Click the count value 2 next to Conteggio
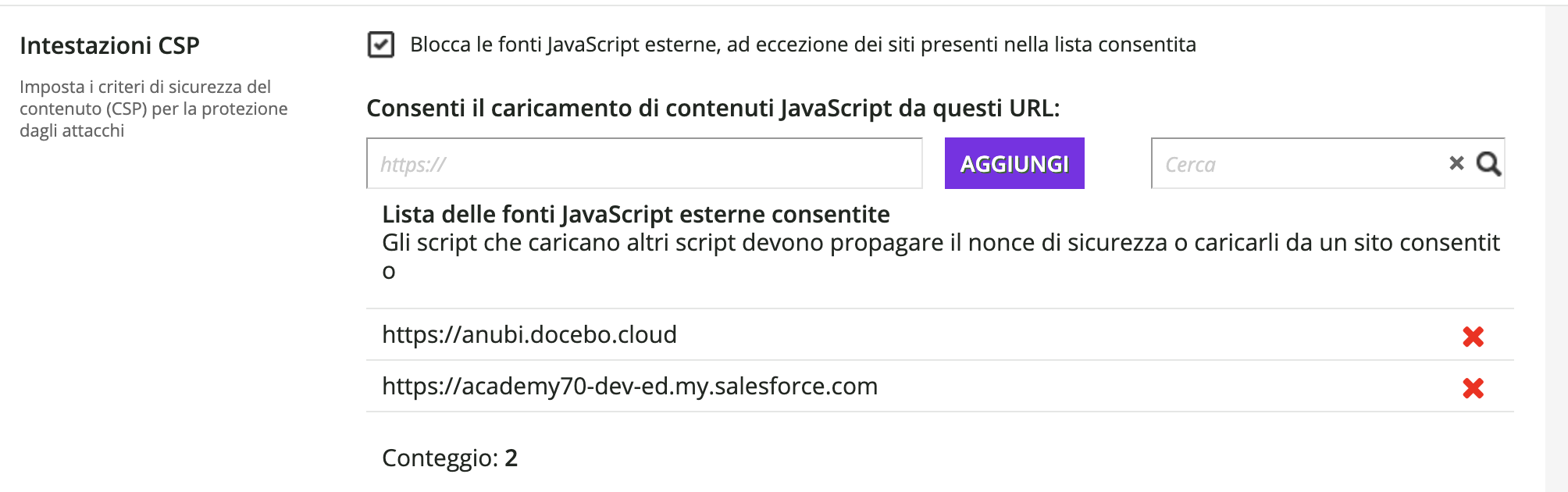The image size is (1568, 492). pyautogui.click(x=511, y=458)
